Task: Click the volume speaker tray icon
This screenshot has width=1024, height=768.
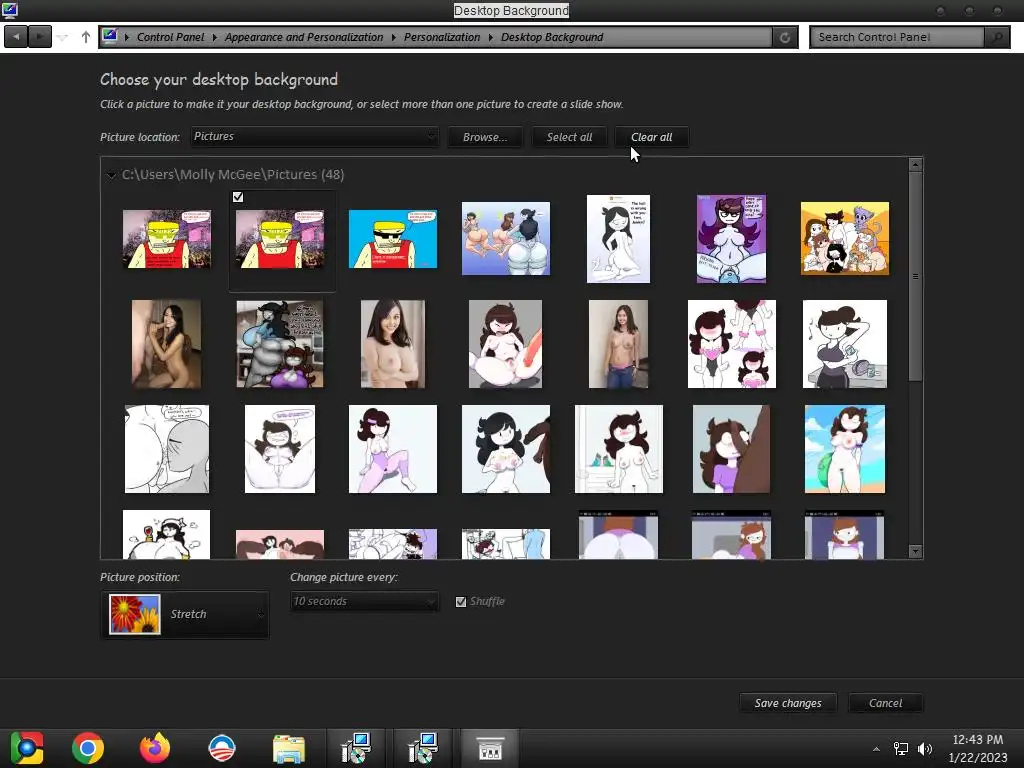Action: (924, 749)
